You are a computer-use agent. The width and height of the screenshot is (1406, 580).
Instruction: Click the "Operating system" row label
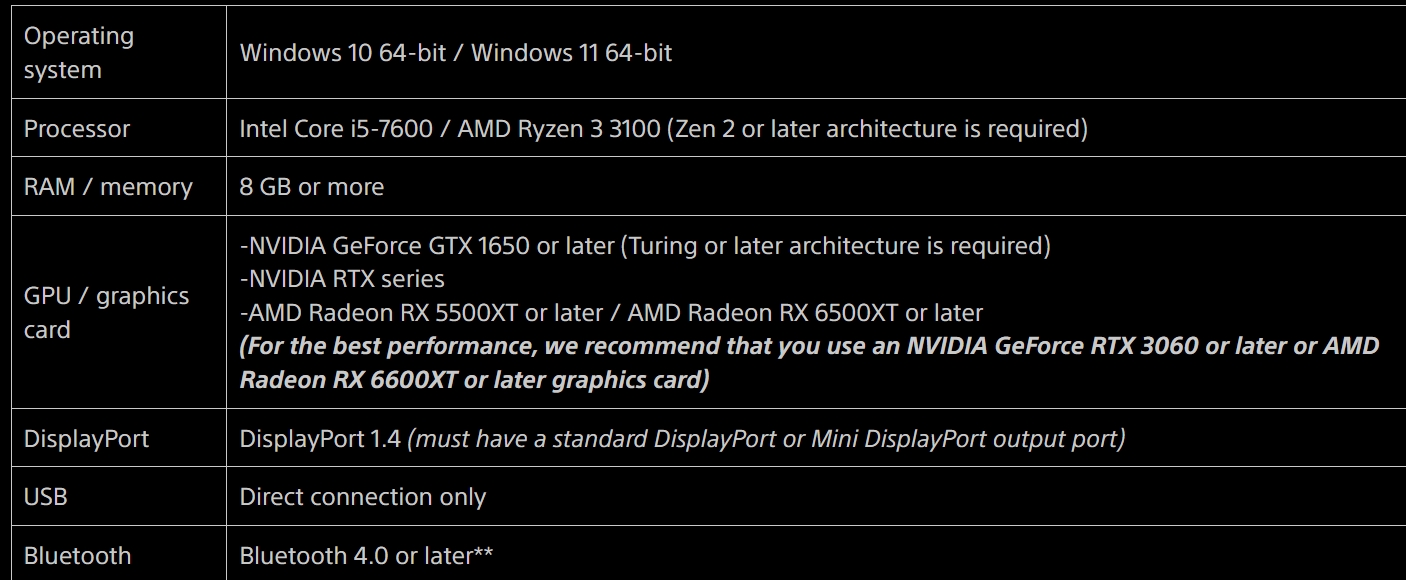78,53
